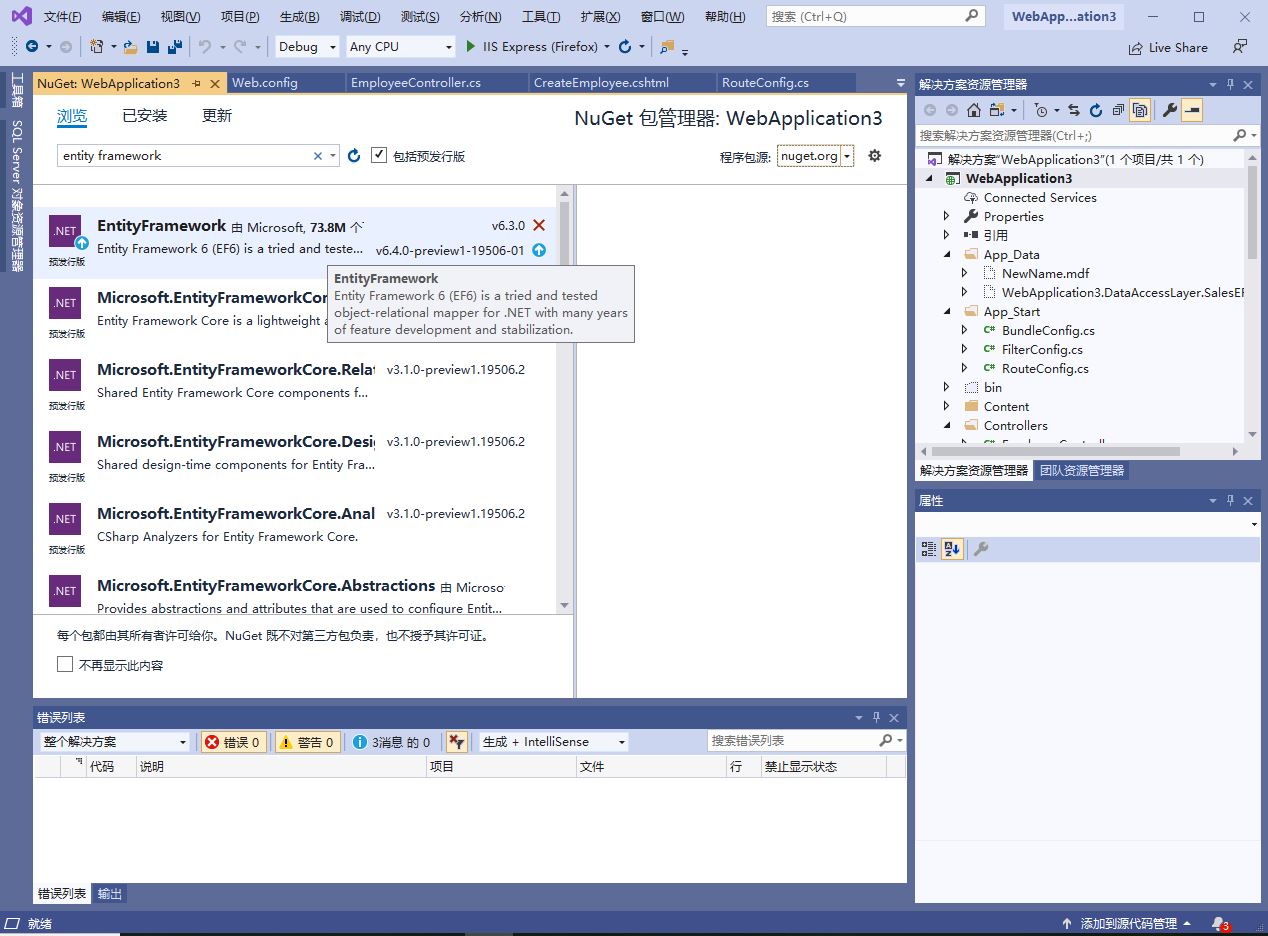
Task: Open the 调试(D) menu
Action: [360, 17]
